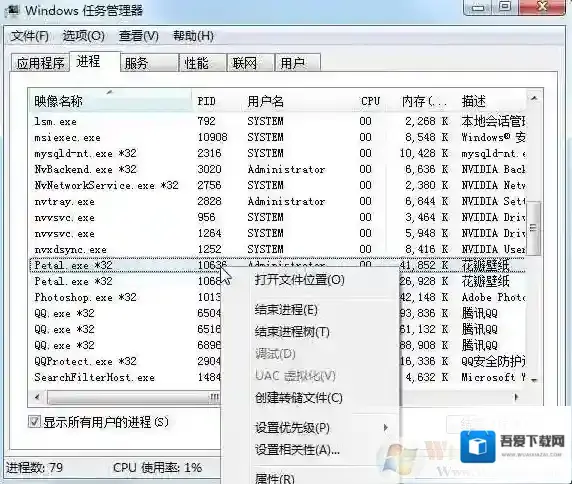Screen dimensions: 572x484
Task: Select the nvtray.exe process row
Action: pyautogui.click(x=277, y=201)
